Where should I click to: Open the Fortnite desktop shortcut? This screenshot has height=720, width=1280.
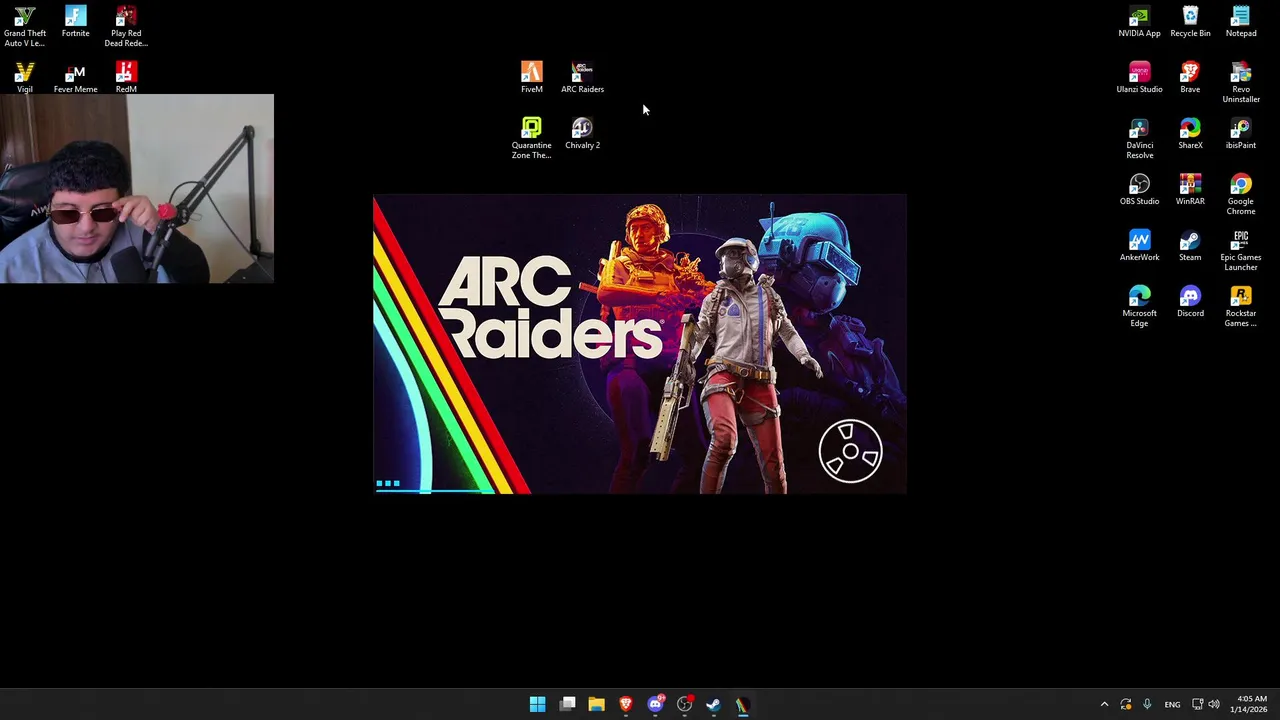[x=75, y=22]
